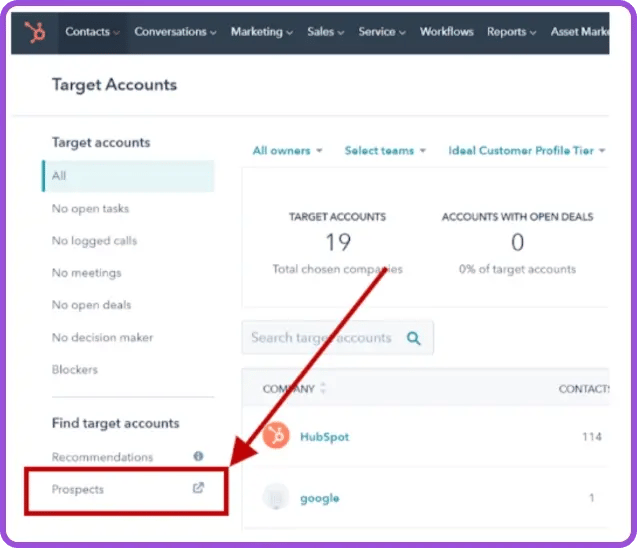Open the Sales navigation menu
This screenshot has width=637, height=548.
tap(325, 32)
